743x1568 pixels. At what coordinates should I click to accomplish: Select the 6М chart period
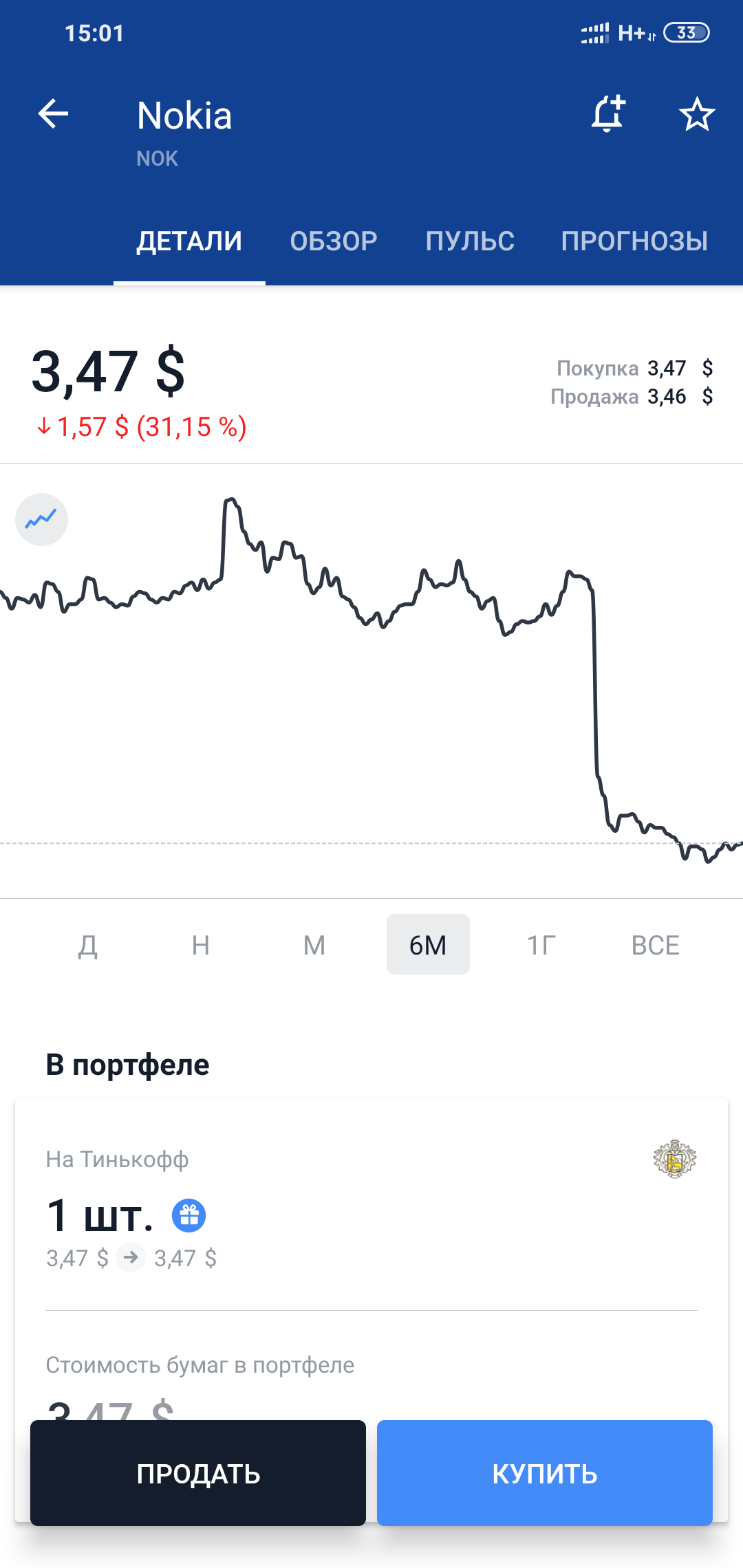point(428,945)
